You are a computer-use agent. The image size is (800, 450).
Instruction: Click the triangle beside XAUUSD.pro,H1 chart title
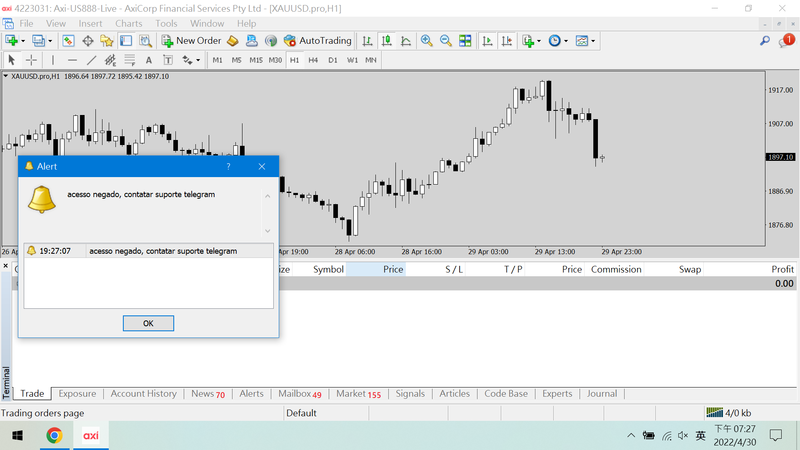click(6, 76)
